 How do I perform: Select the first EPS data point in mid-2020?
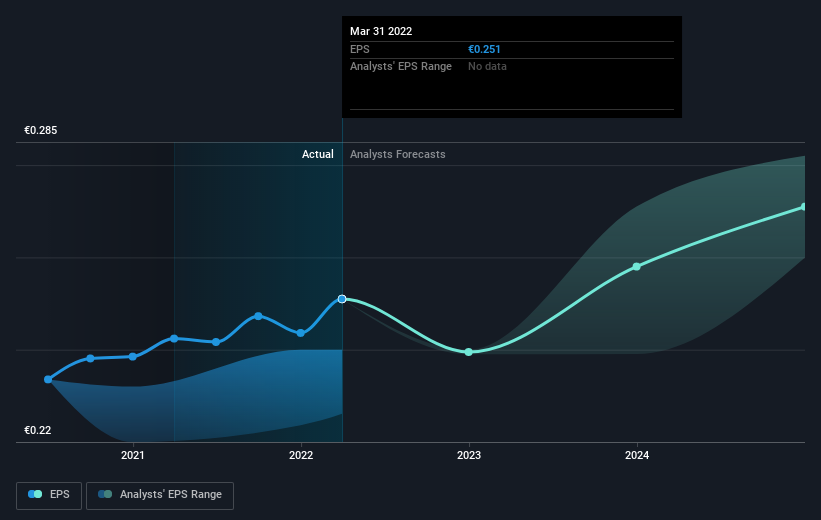click(x=48, y=379)
